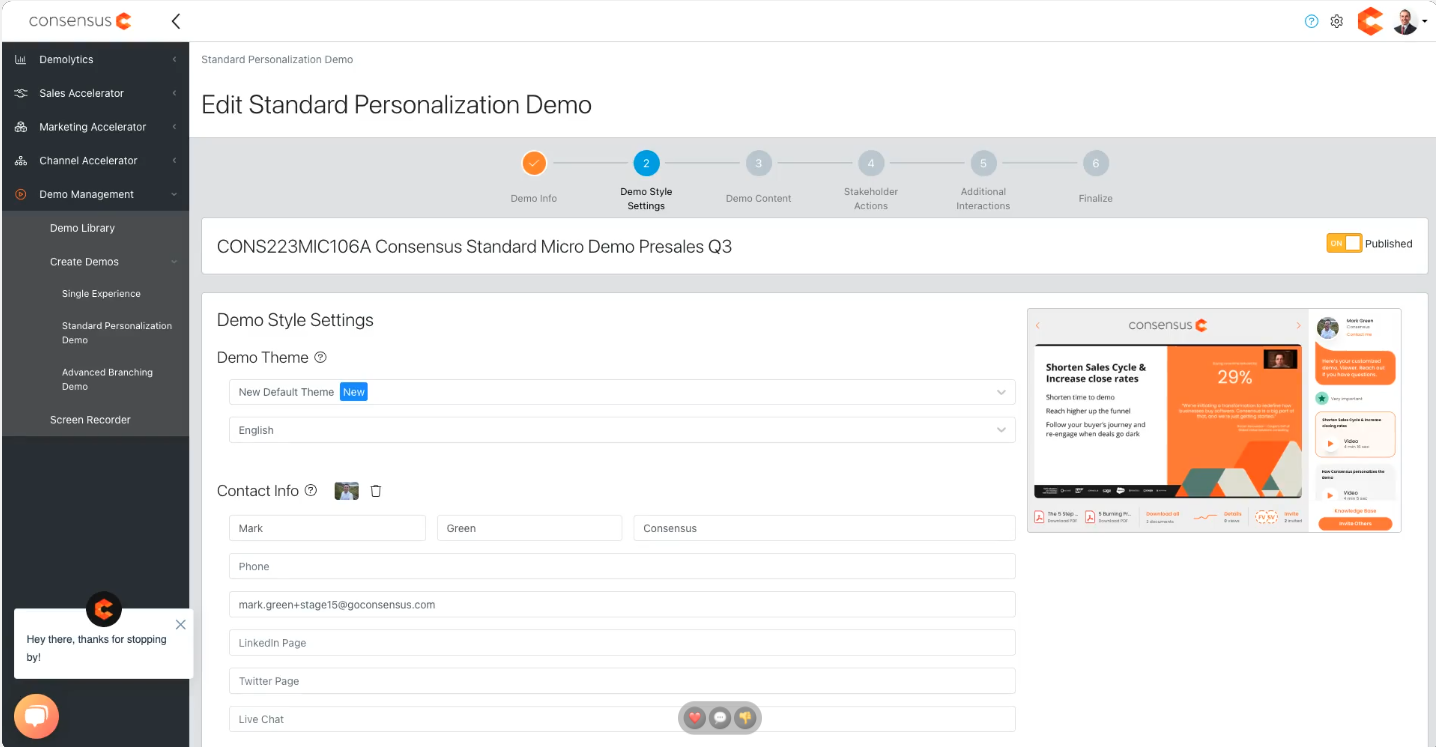Open the English language dropdown

622,430
